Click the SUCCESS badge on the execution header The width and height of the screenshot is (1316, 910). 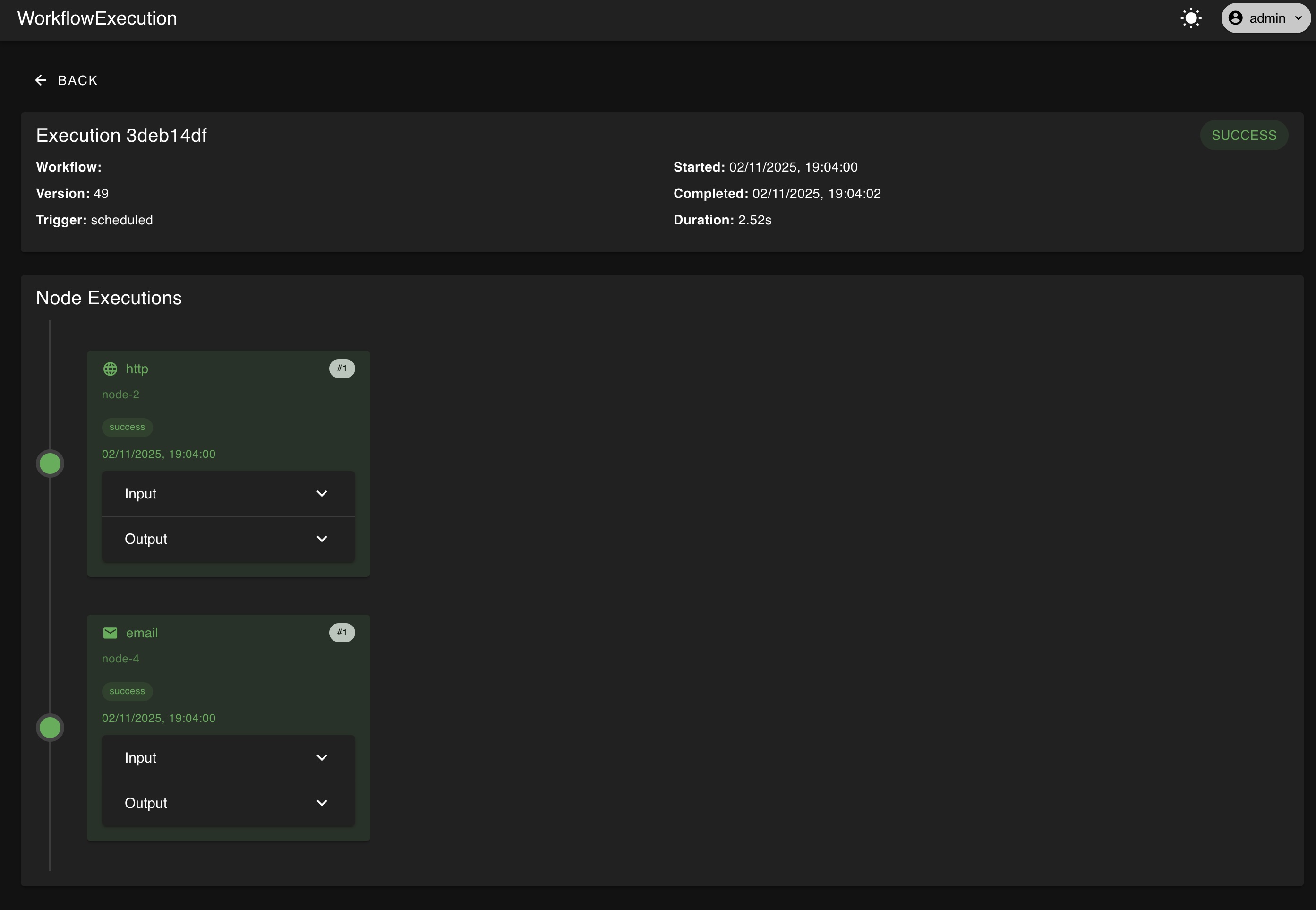(x=1244, y=135)
